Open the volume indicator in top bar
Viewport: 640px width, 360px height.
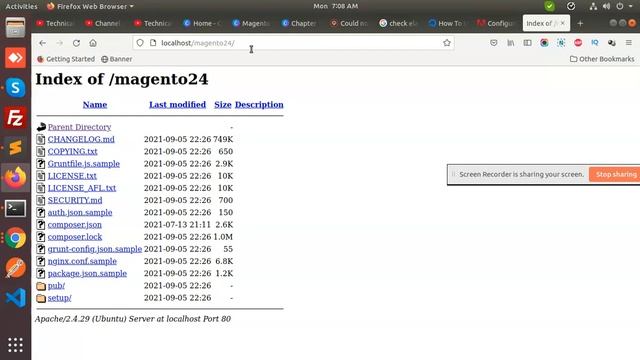coord(607,6)
